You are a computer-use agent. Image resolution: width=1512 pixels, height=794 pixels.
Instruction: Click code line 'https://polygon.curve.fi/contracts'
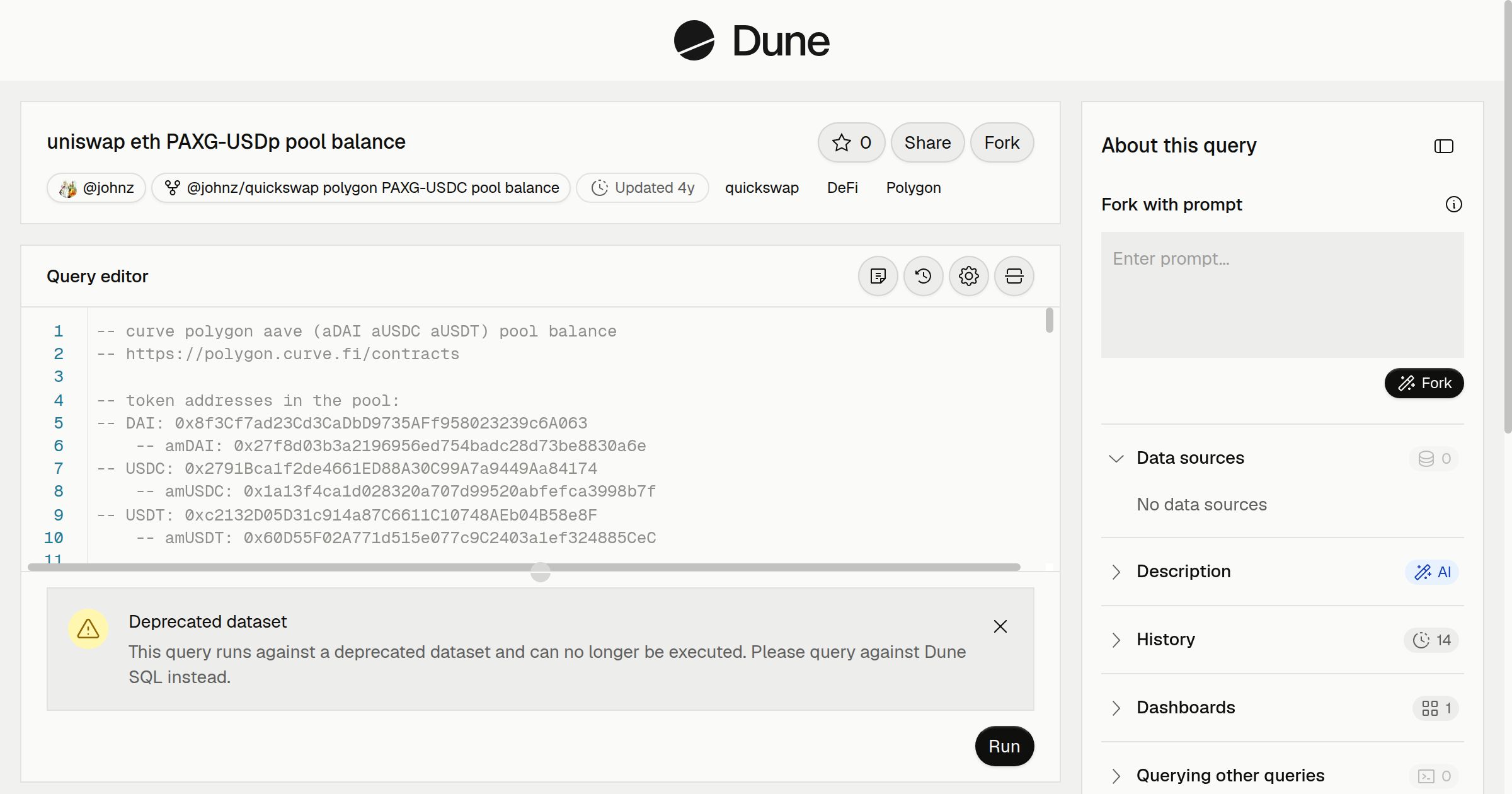point(292,354)
